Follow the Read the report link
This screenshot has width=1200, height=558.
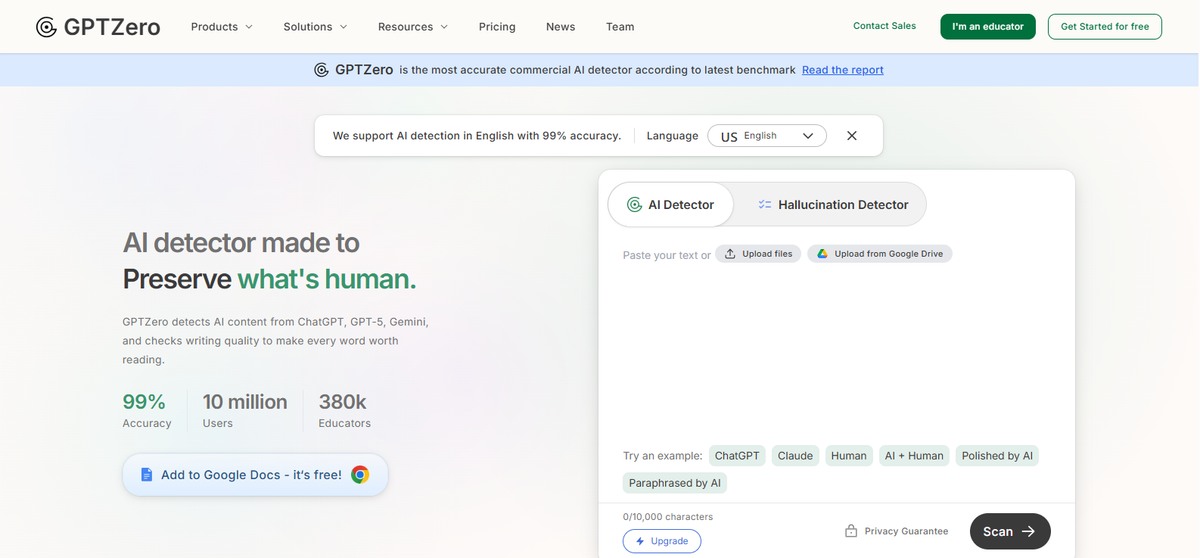tap(842, 70)
